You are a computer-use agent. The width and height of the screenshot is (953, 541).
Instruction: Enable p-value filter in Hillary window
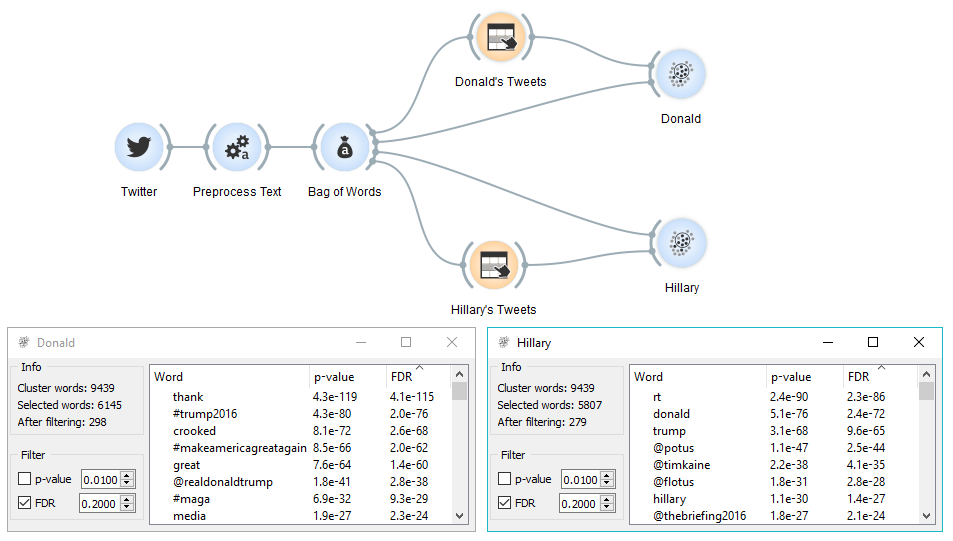(504, 479)
